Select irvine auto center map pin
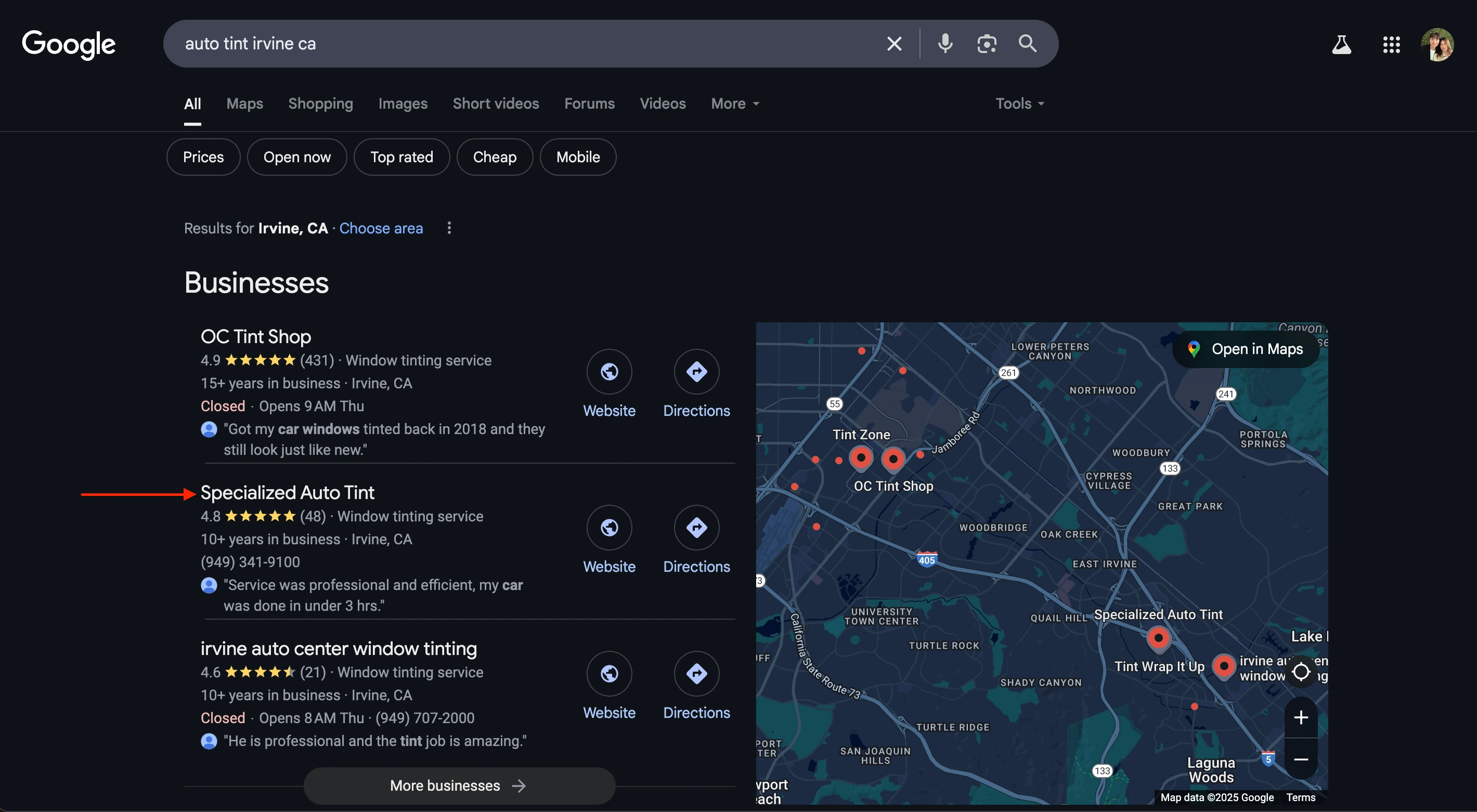This screenshot has height=812, width=1477. pos(1224,666)
